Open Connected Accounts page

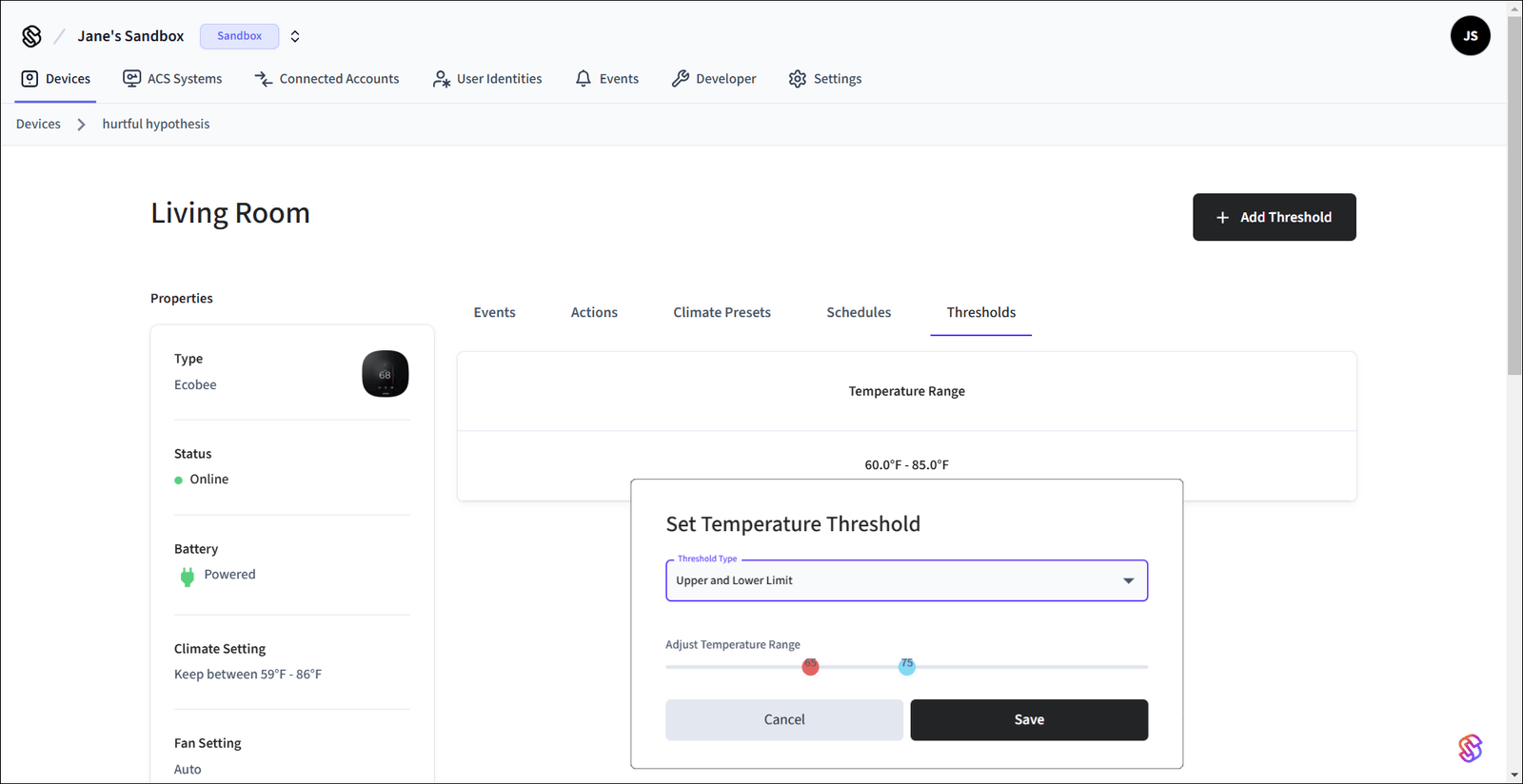click(326, 79)
